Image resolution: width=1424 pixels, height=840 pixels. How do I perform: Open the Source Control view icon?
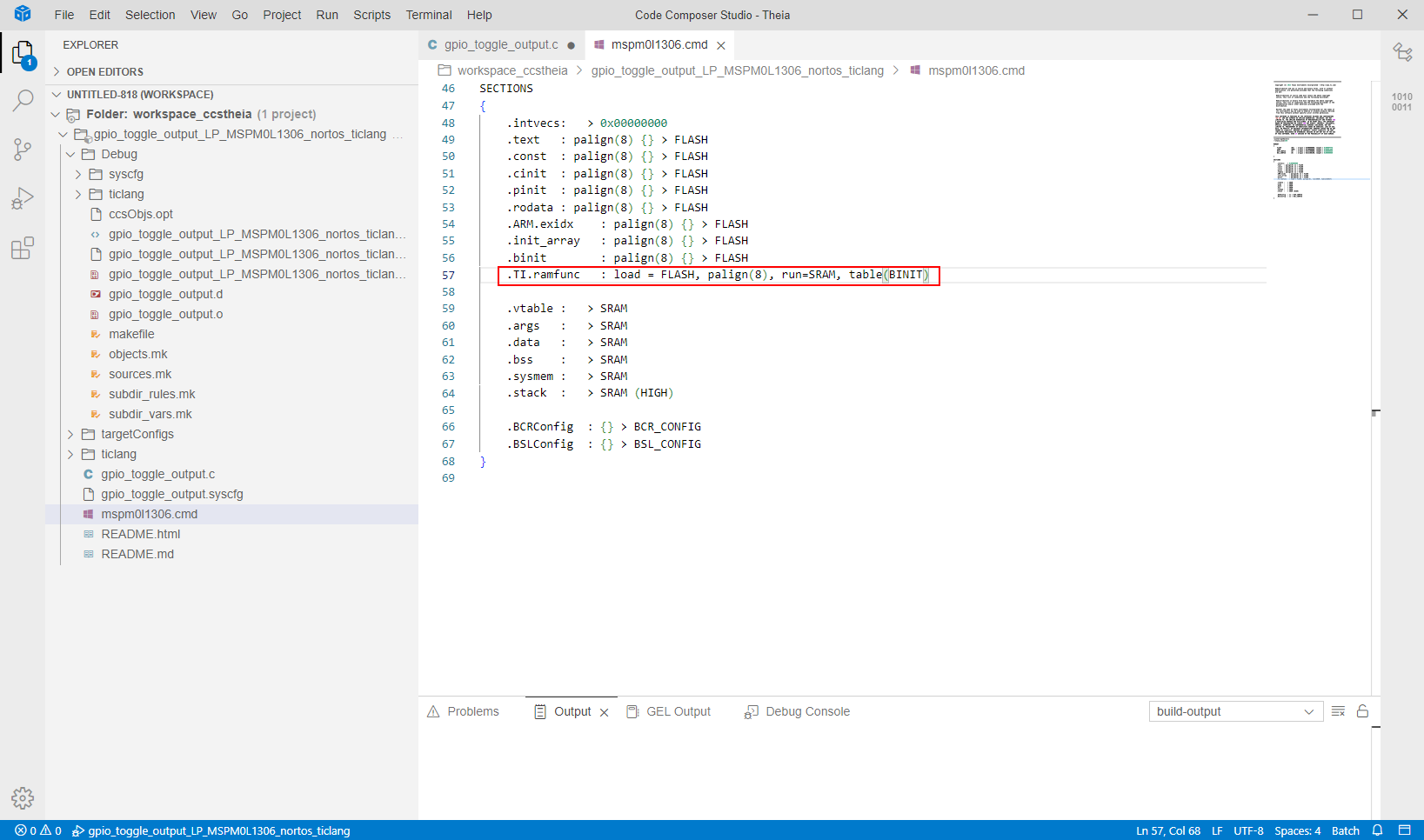tap(23, 150)
